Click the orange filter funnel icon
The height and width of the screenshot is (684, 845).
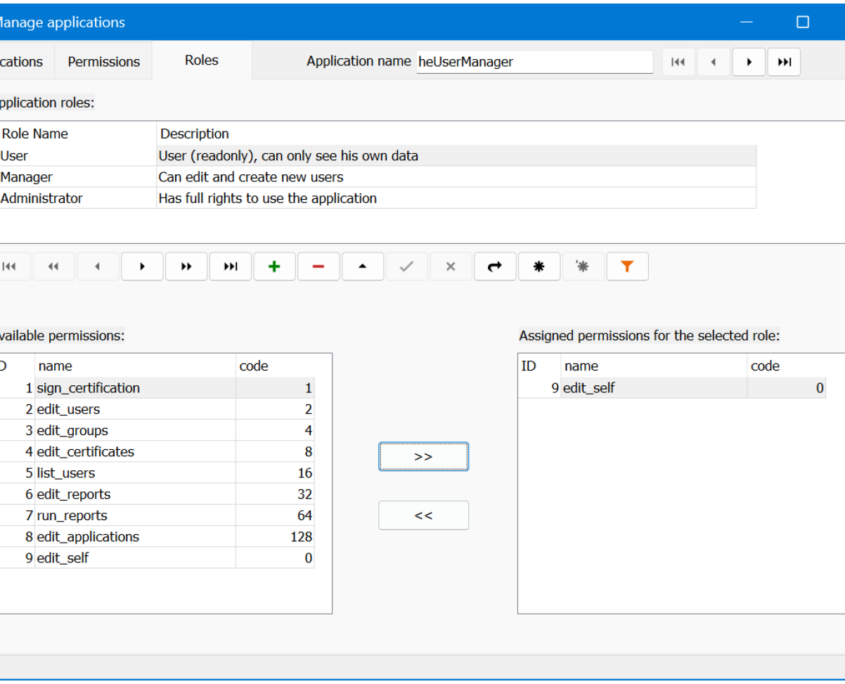[627, 266]
